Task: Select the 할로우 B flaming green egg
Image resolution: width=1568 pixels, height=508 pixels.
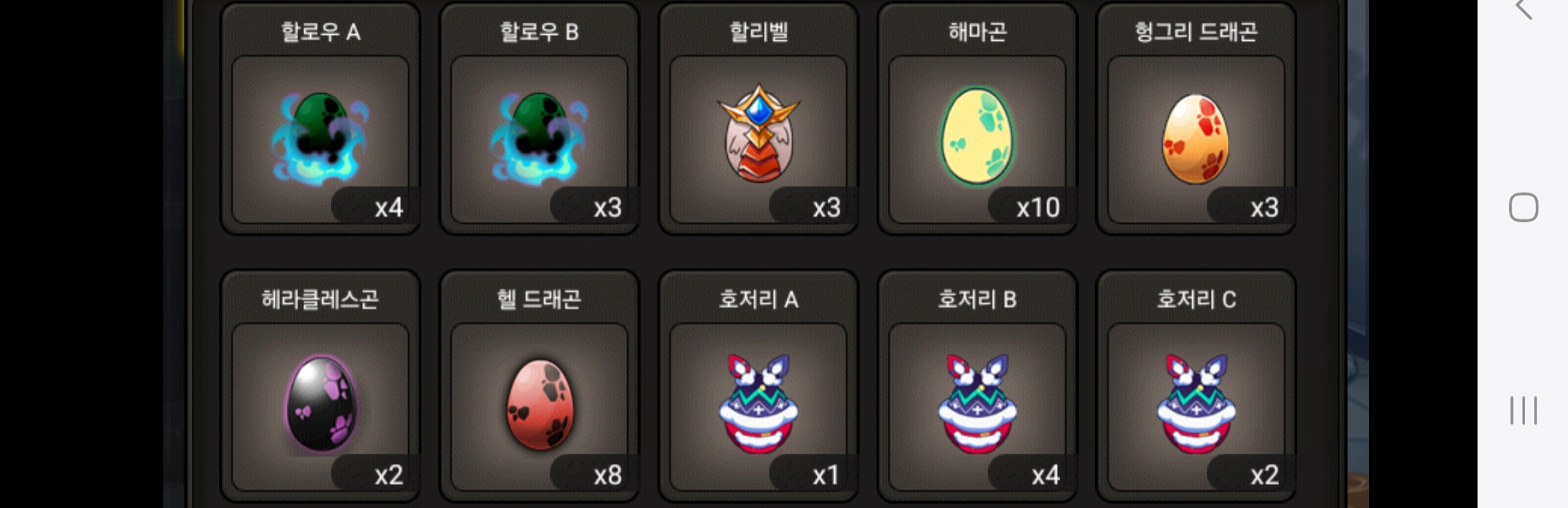Action: (539, 139)
